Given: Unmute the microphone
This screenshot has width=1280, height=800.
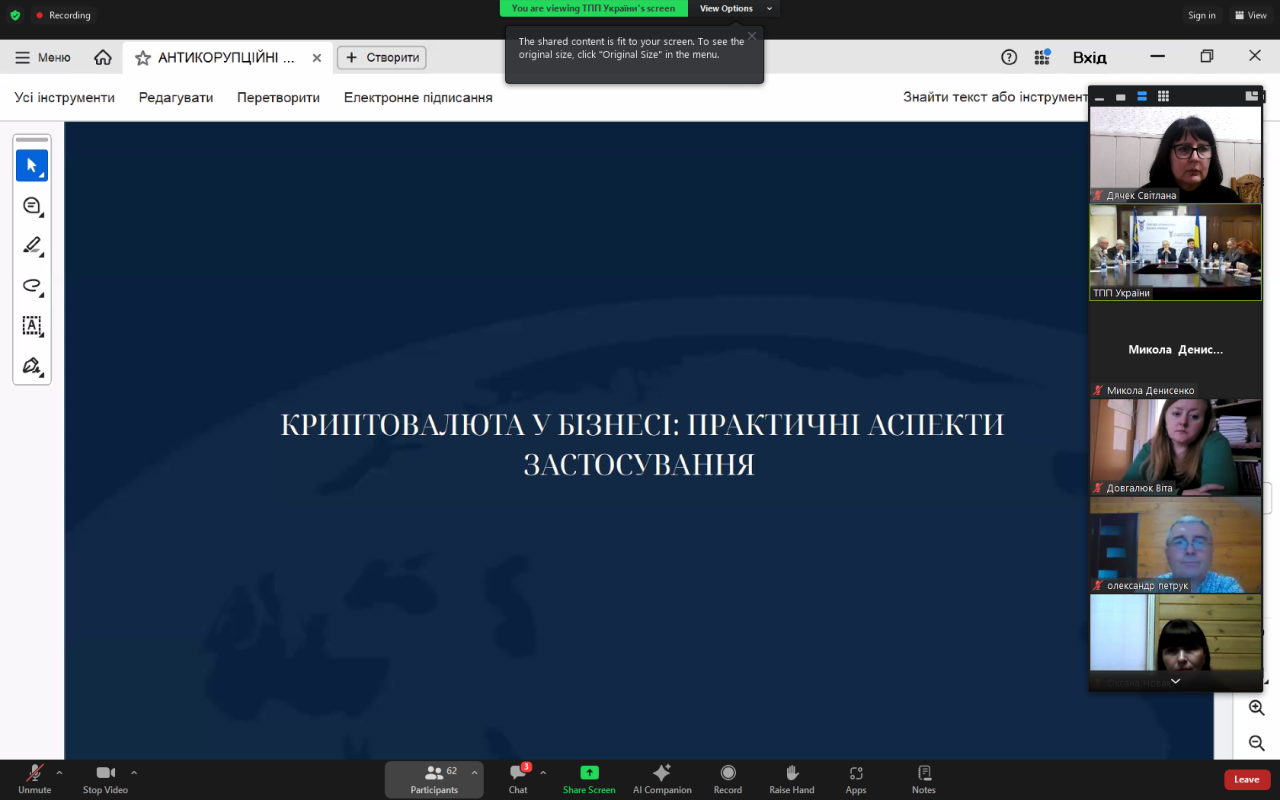Looking at the screenshot, I should (34, 778).
